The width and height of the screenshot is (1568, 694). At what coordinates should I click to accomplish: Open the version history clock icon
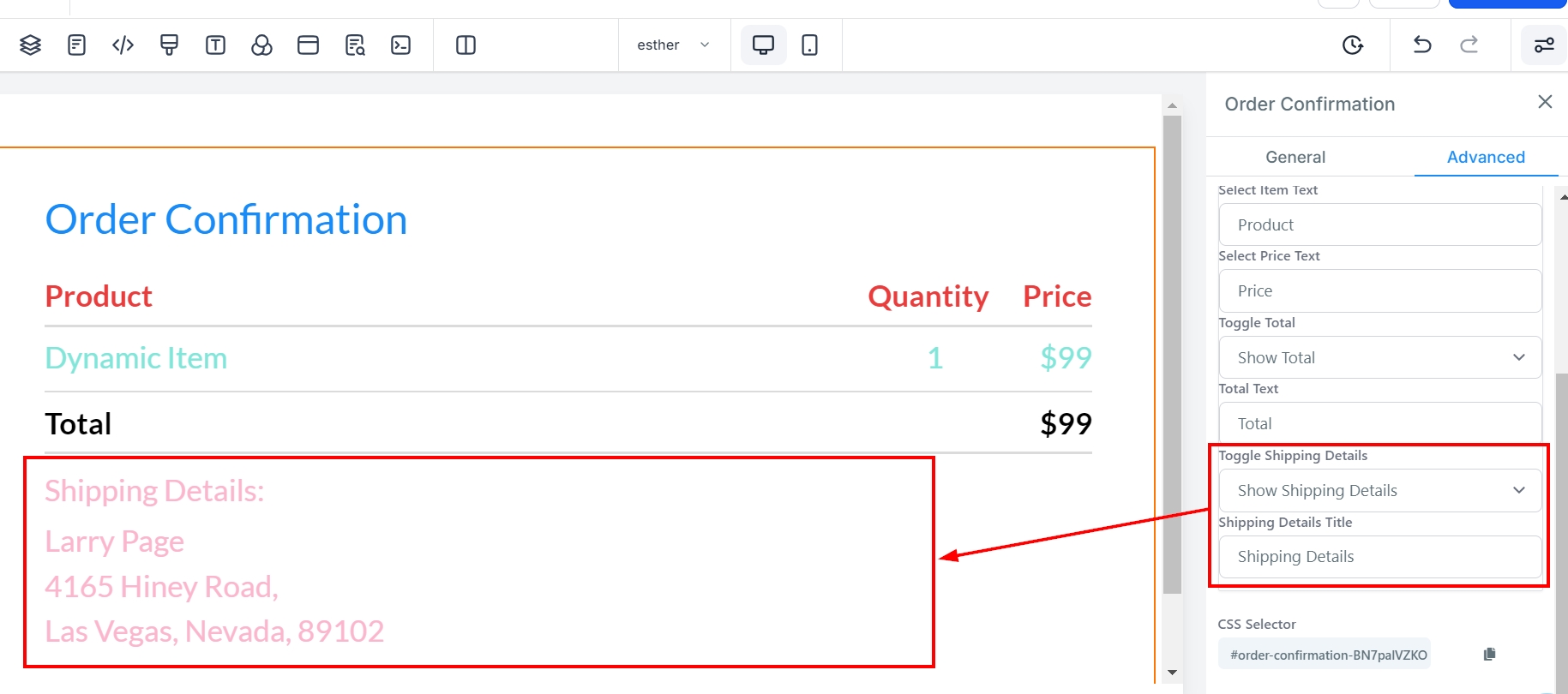tap(1353, 45)
